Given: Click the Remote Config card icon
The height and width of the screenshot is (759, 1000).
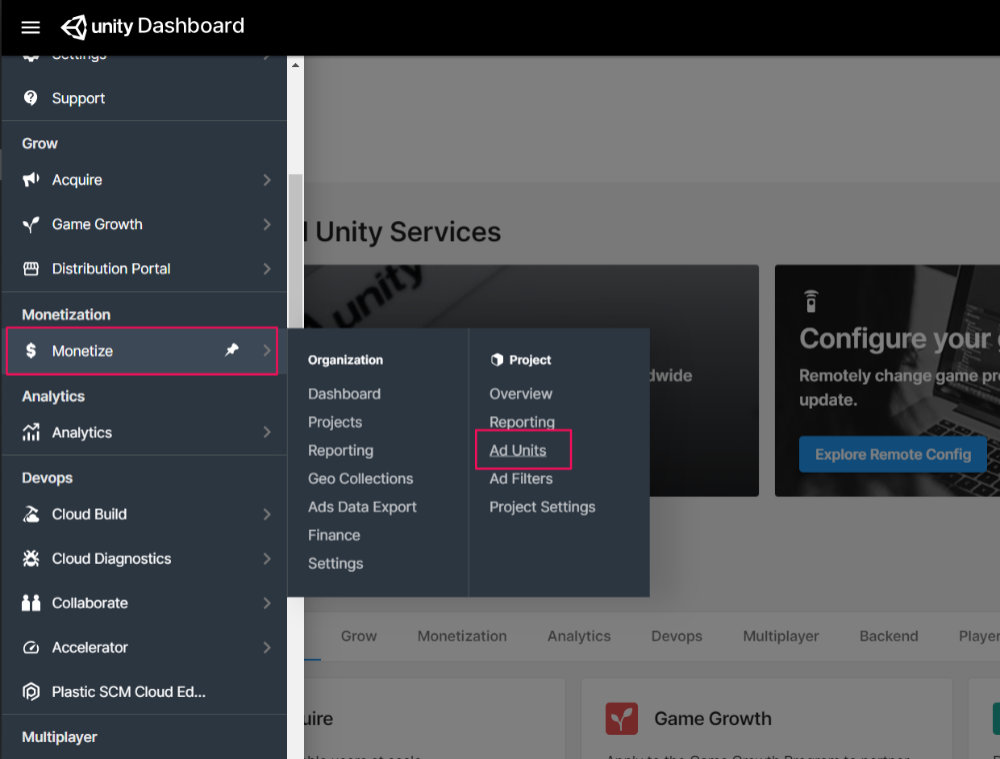Looking at the screenshot, I should 811,301.
